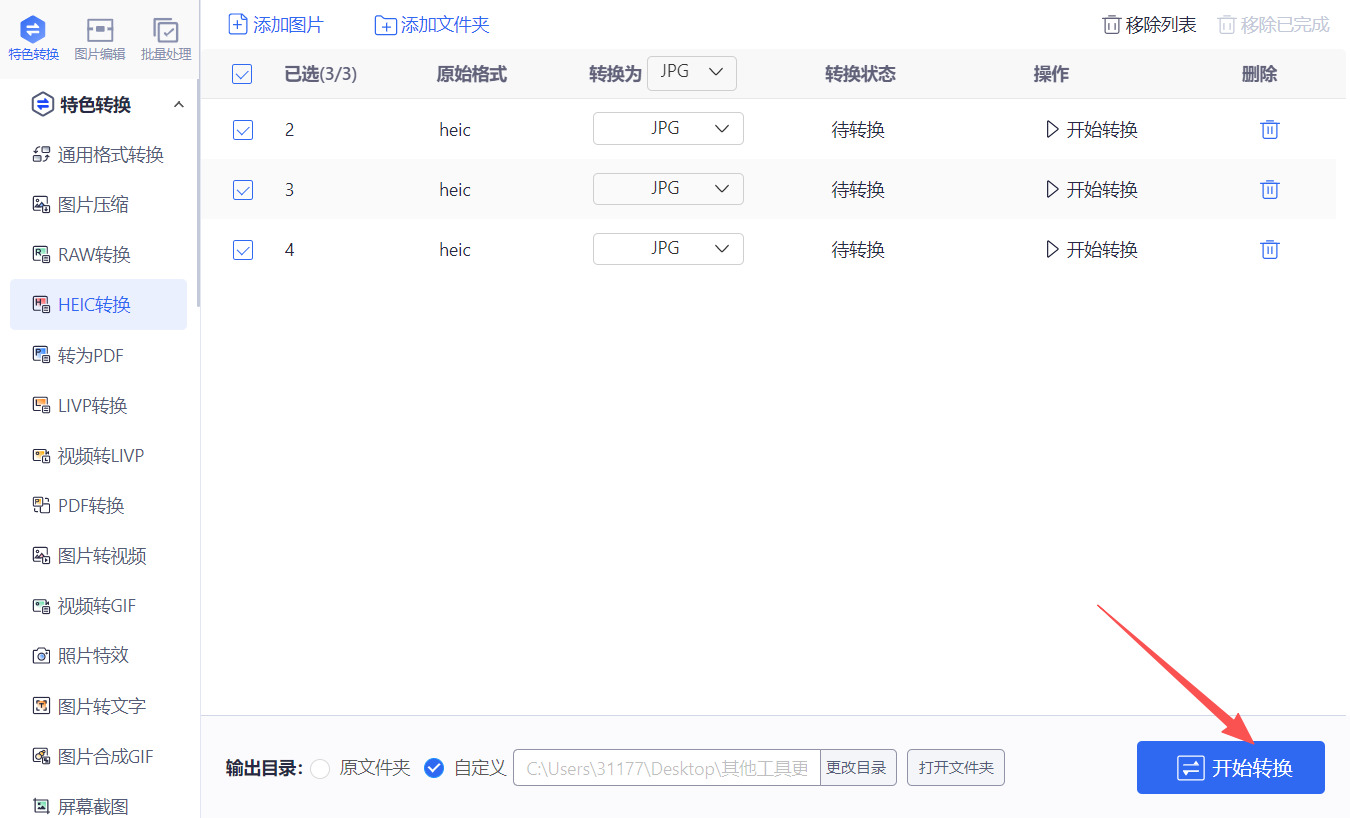
Task: Click the 添加图片 plus icon
Action: [238, 24]
